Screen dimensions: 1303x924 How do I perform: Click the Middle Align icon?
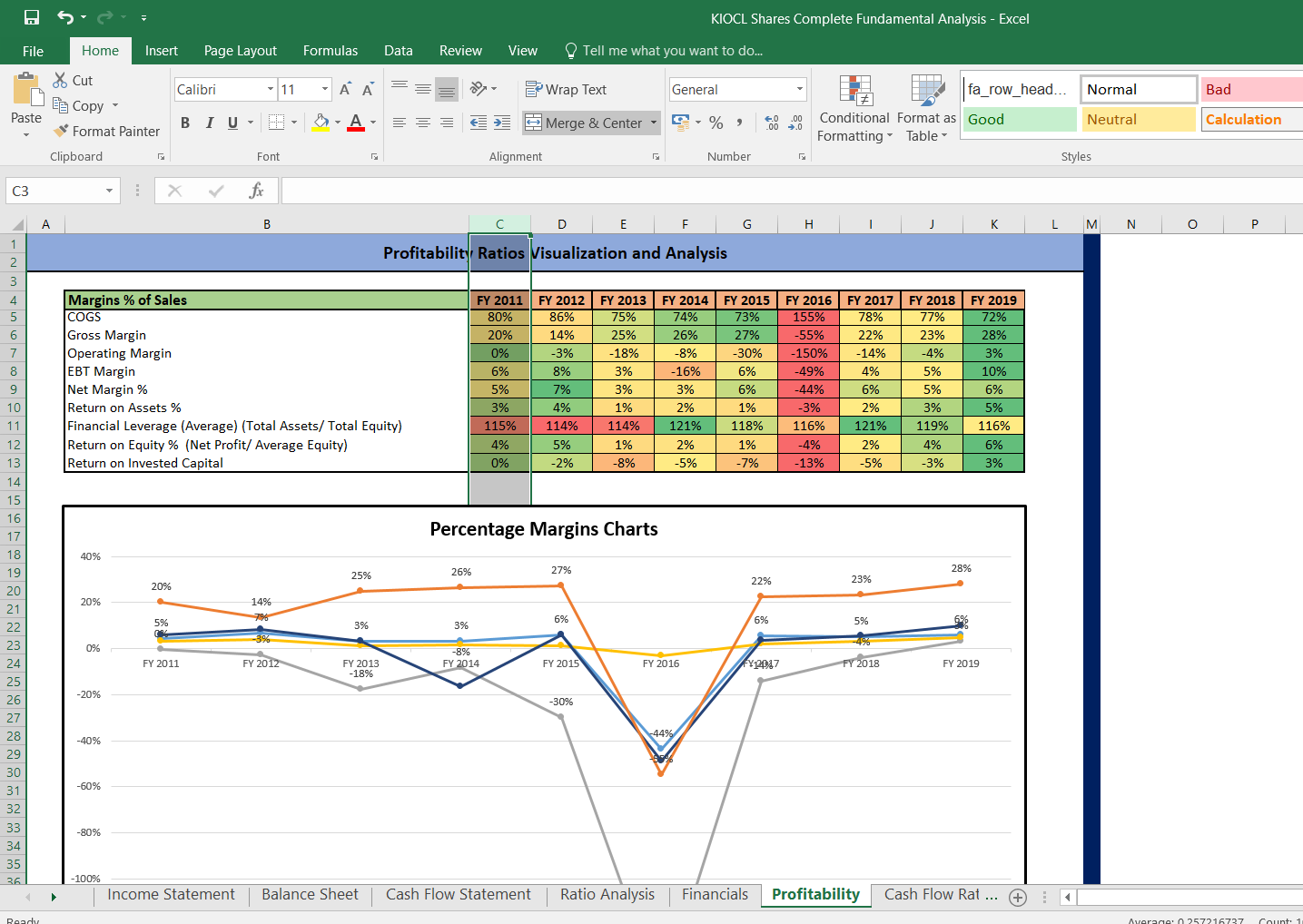(x=423, y=88)
